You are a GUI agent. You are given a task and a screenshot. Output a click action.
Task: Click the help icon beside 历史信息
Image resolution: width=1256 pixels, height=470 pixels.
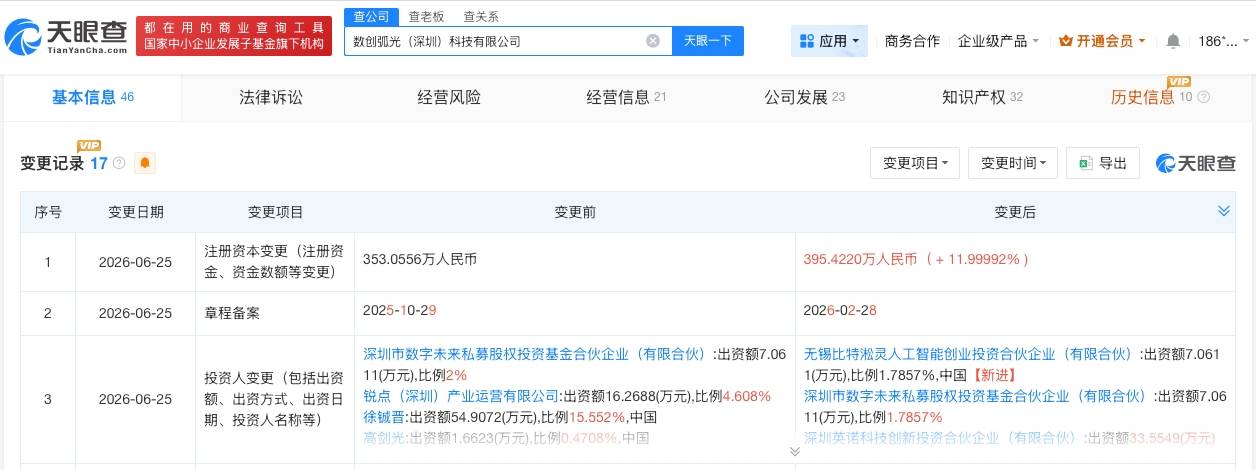coord(1203,97)
